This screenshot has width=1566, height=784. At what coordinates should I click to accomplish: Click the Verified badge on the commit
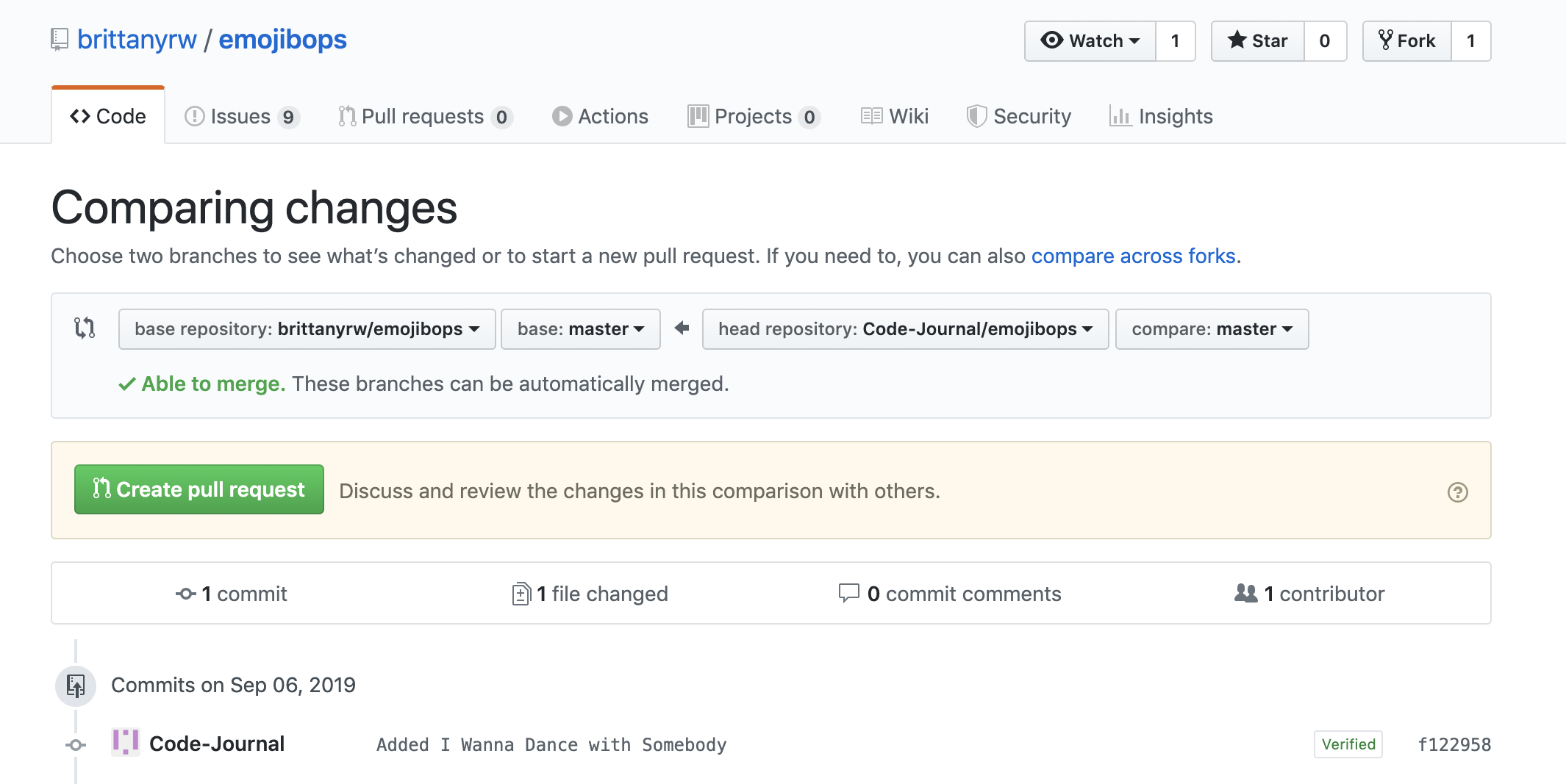tap(1348, 744)
